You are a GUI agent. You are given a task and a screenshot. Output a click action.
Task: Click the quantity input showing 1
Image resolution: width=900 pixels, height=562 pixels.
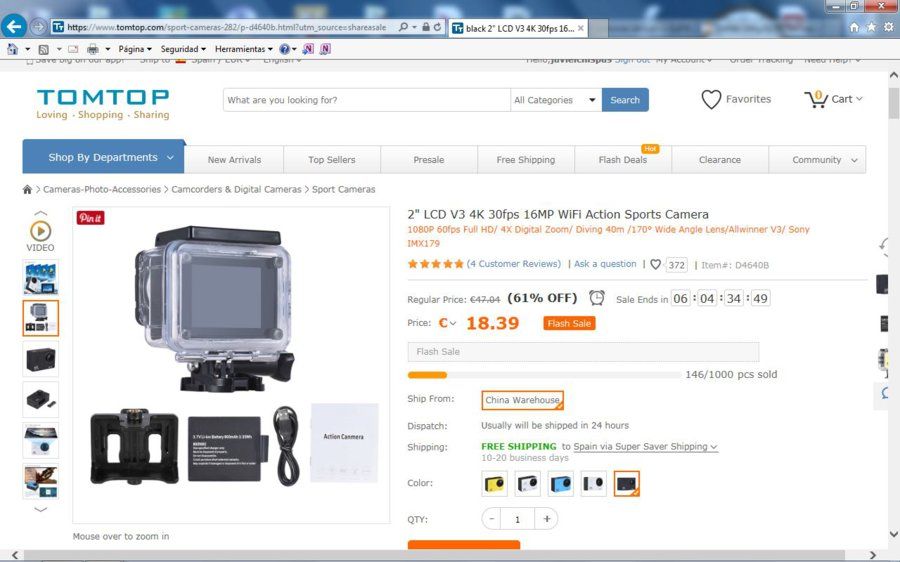518,519
